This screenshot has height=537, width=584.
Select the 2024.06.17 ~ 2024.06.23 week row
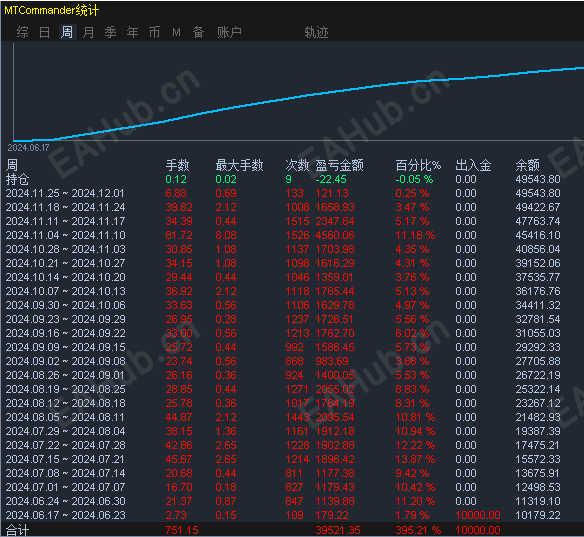click(283, 515)
